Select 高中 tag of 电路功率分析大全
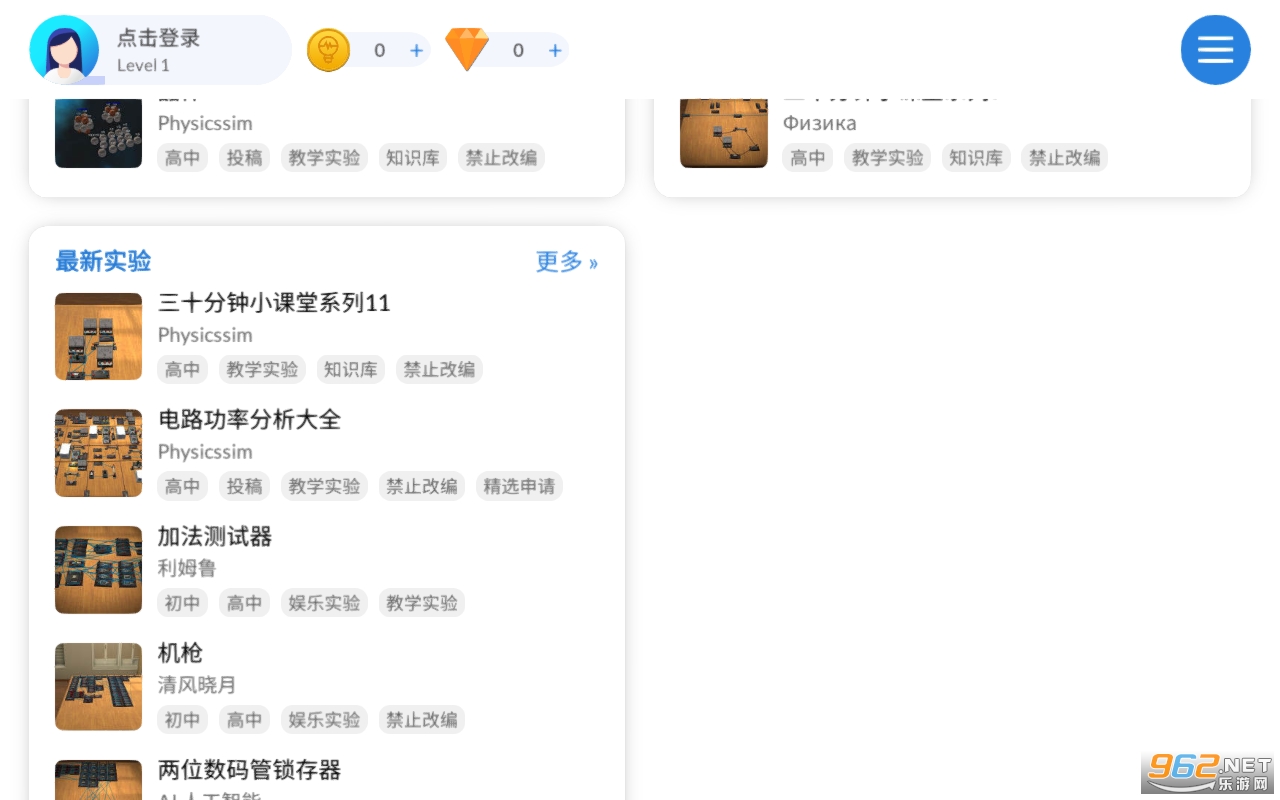 tap(182, 487)
